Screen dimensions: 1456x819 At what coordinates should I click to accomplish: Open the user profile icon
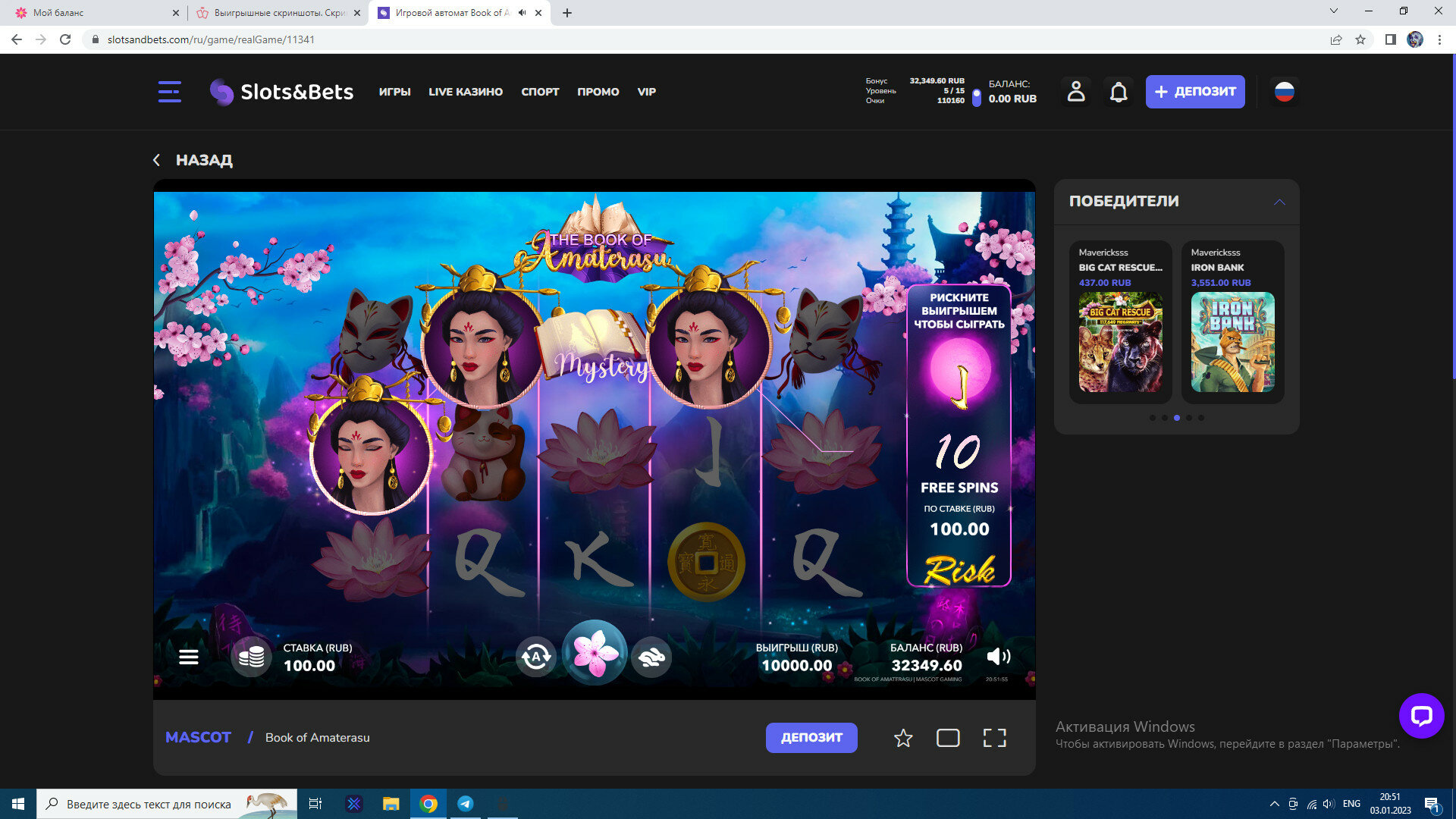pyautogui.click(x=1075, y=92)
